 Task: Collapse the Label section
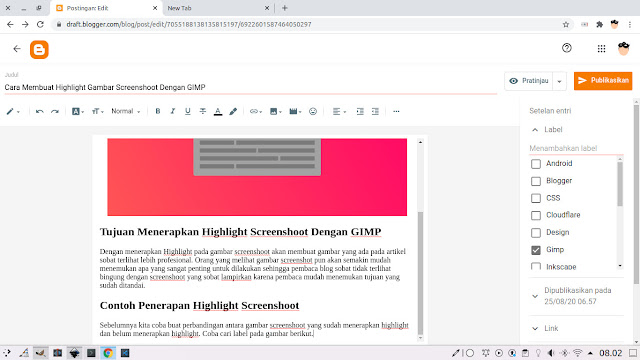[535, 130]
